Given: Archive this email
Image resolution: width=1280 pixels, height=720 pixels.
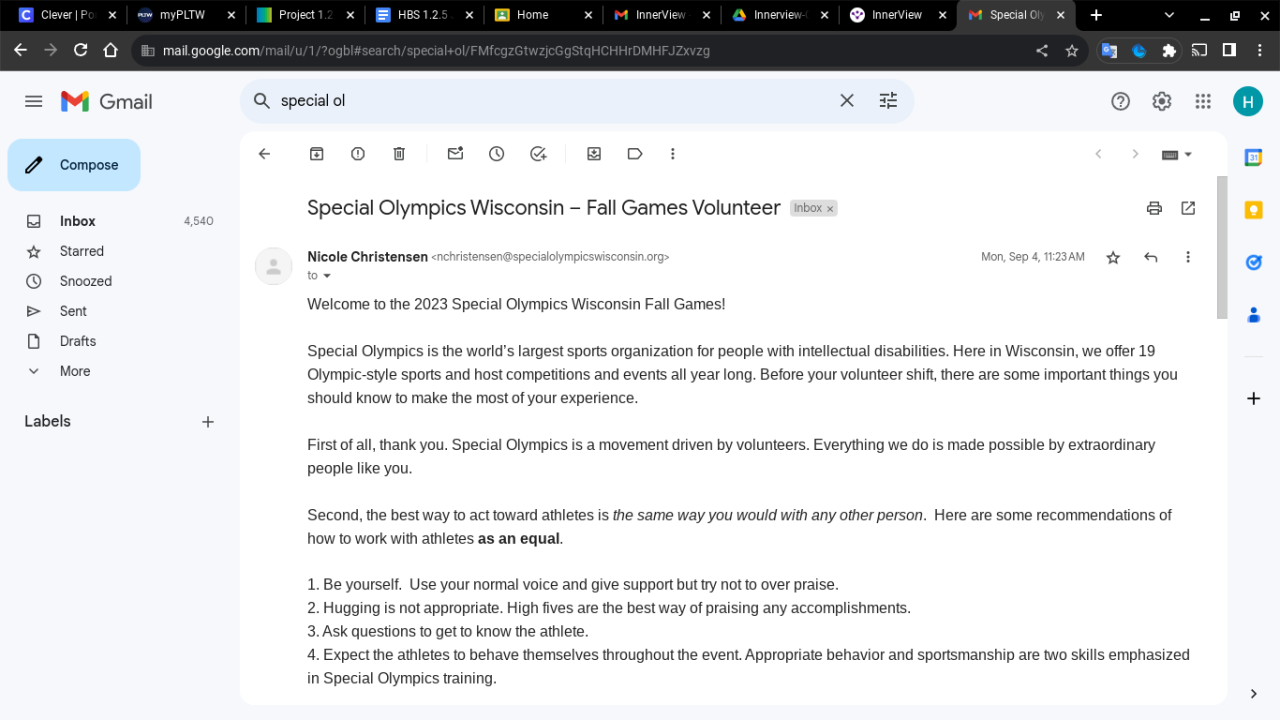Looking at the screenshot, I should pos(316,154).
